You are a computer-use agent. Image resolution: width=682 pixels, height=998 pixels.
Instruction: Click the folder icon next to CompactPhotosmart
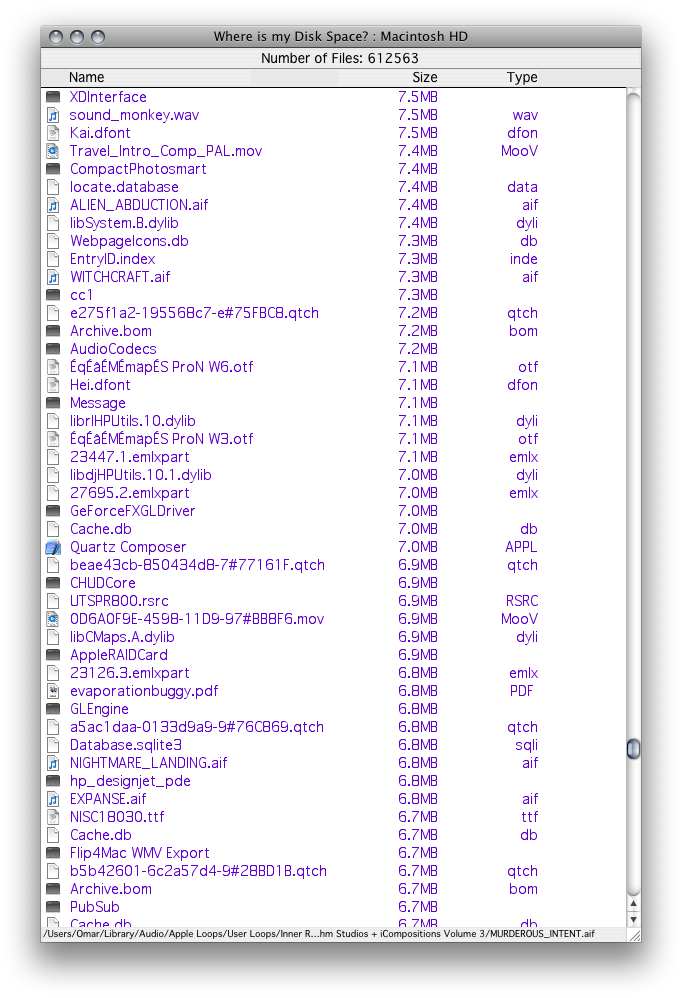tap(53, 169)
